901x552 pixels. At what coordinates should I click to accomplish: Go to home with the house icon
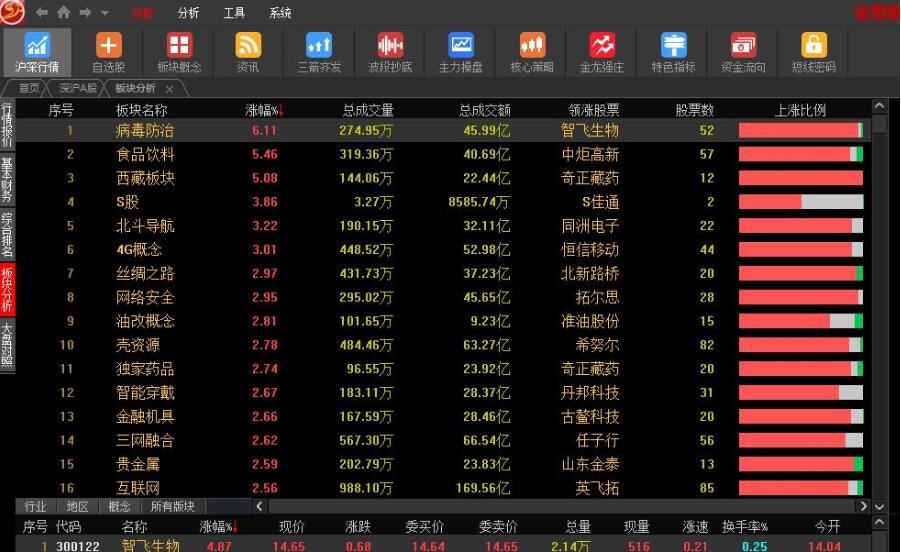64,12
